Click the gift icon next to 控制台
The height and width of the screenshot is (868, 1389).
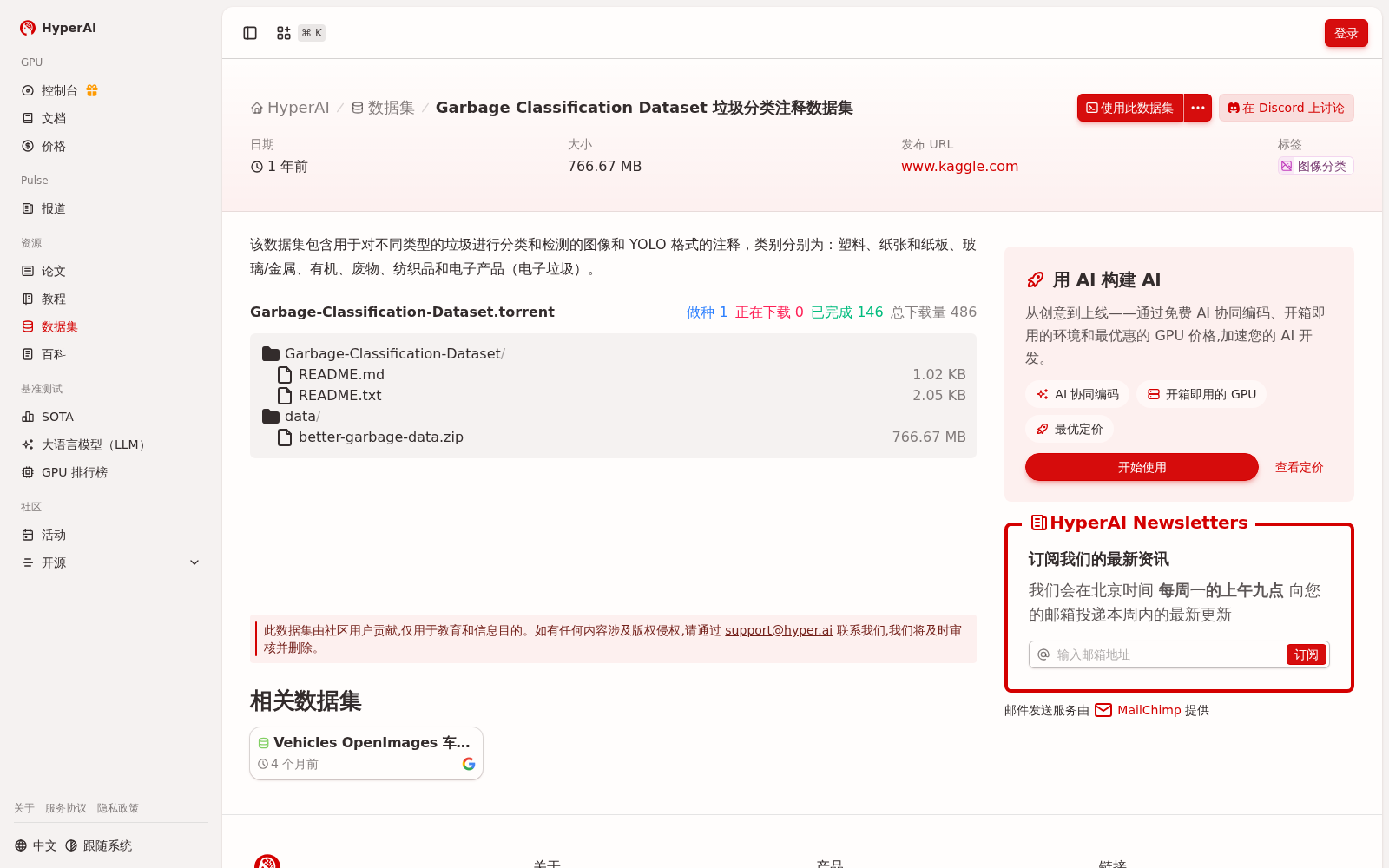(x=92, y=90)
